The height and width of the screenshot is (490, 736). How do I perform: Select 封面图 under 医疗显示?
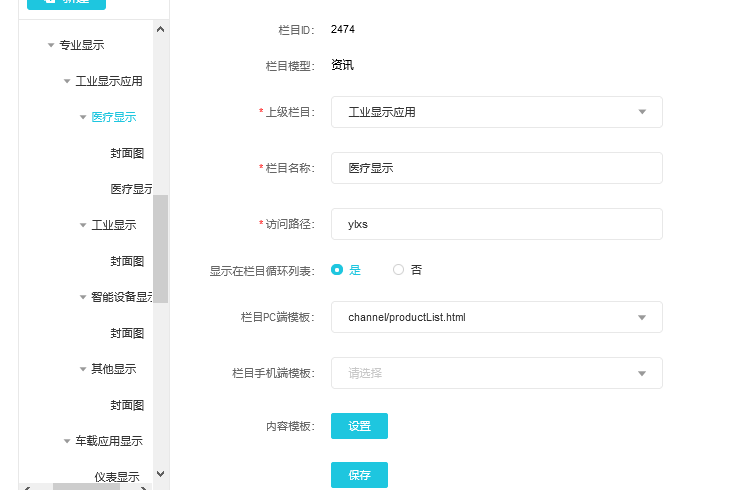pos(127,153)
